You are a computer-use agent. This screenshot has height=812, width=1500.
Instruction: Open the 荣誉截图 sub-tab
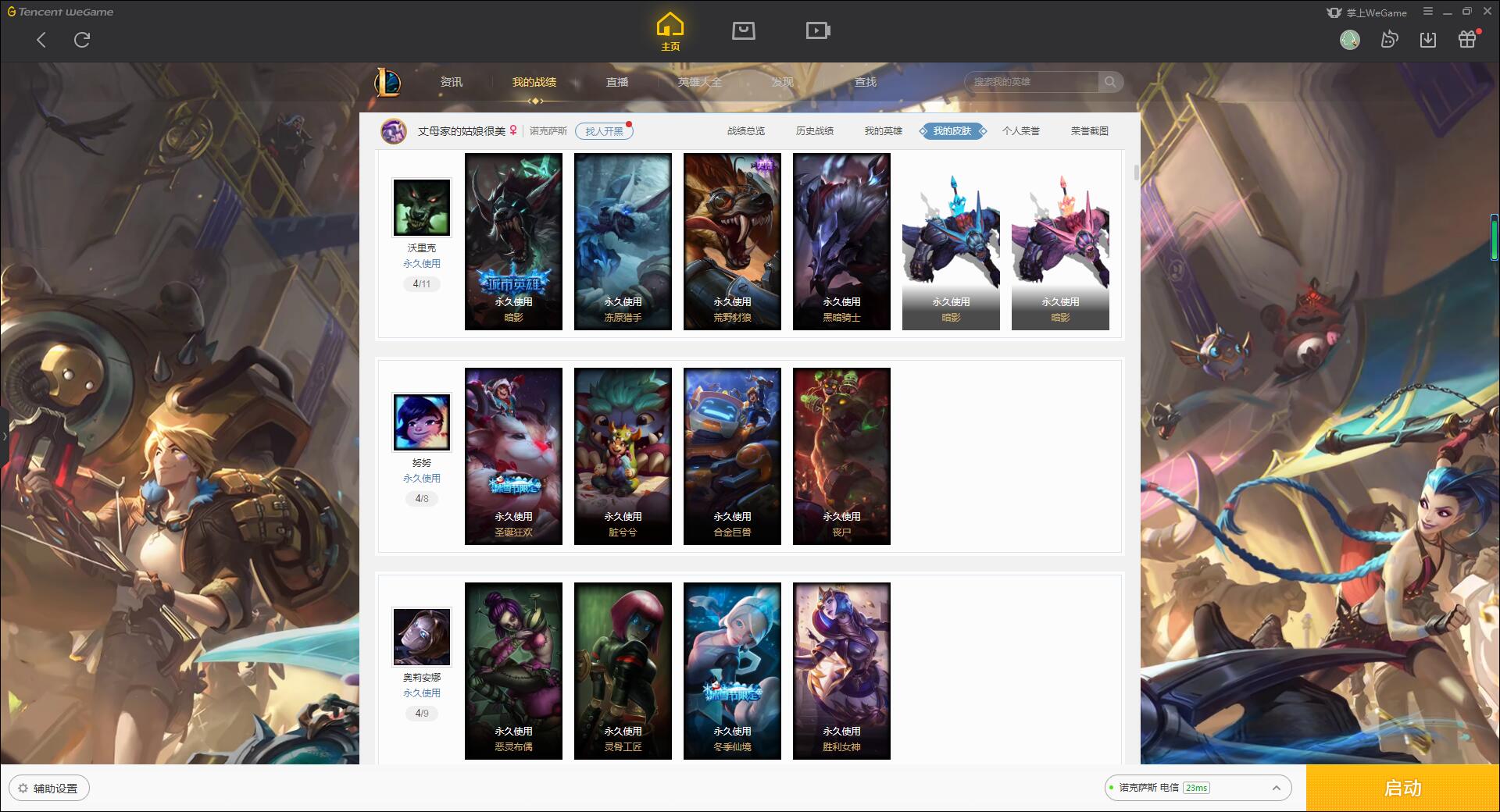click(1090, 131)
